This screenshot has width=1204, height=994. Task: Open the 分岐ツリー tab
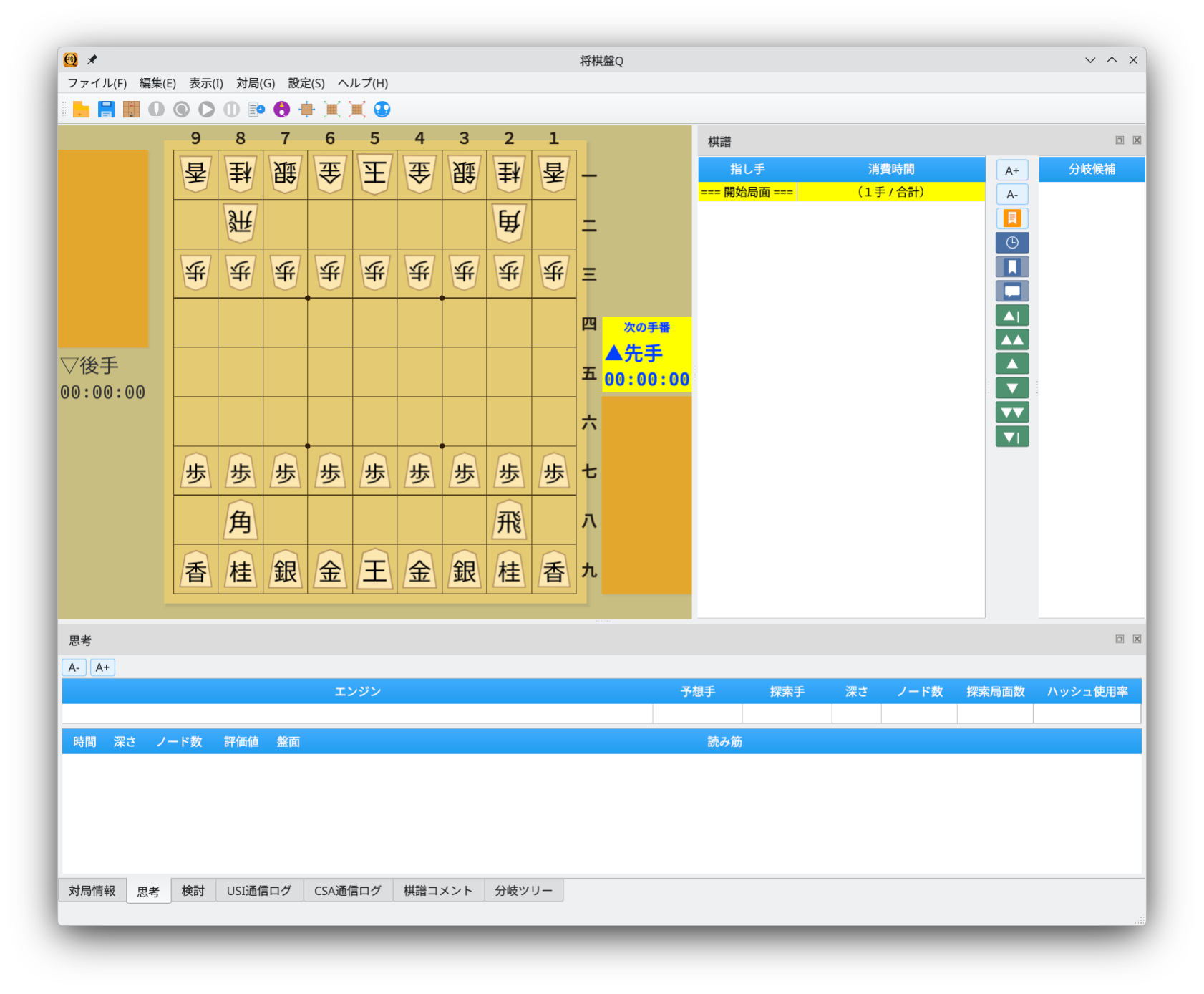pyautogui.click(x=523, y=891)
